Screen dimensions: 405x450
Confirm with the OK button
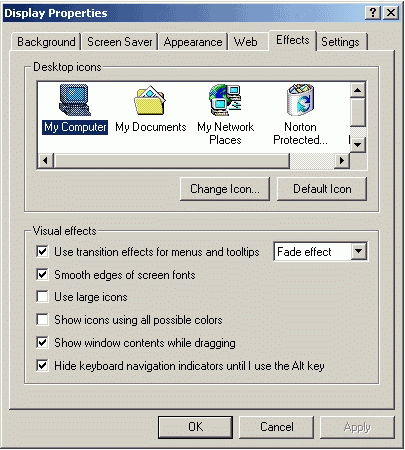195,427
